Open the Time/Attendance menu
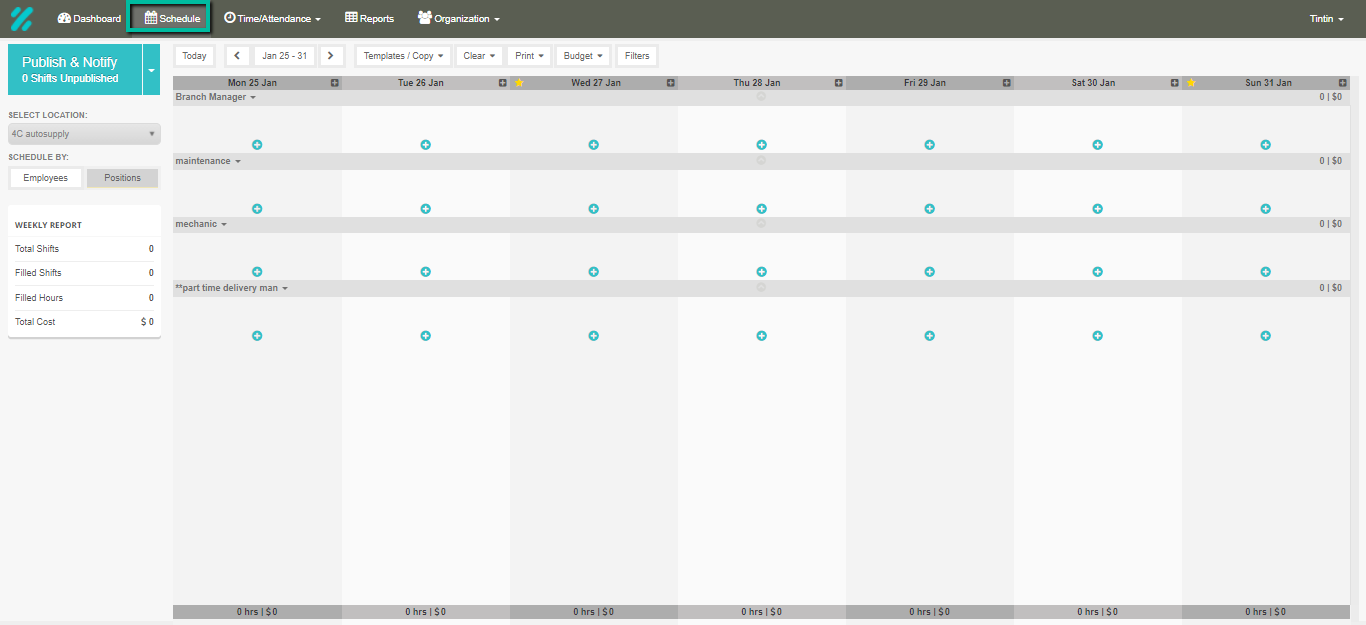The image size is (1366, 625). tap(272, 19)
